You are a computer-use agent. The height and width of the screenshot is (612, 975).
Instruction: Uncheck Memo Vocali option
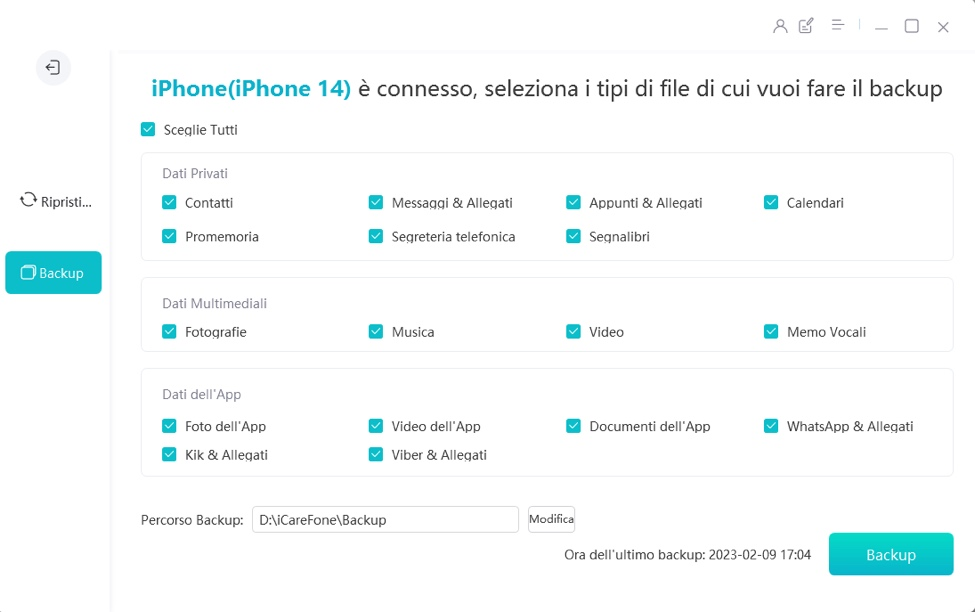(x=771, y=332)
